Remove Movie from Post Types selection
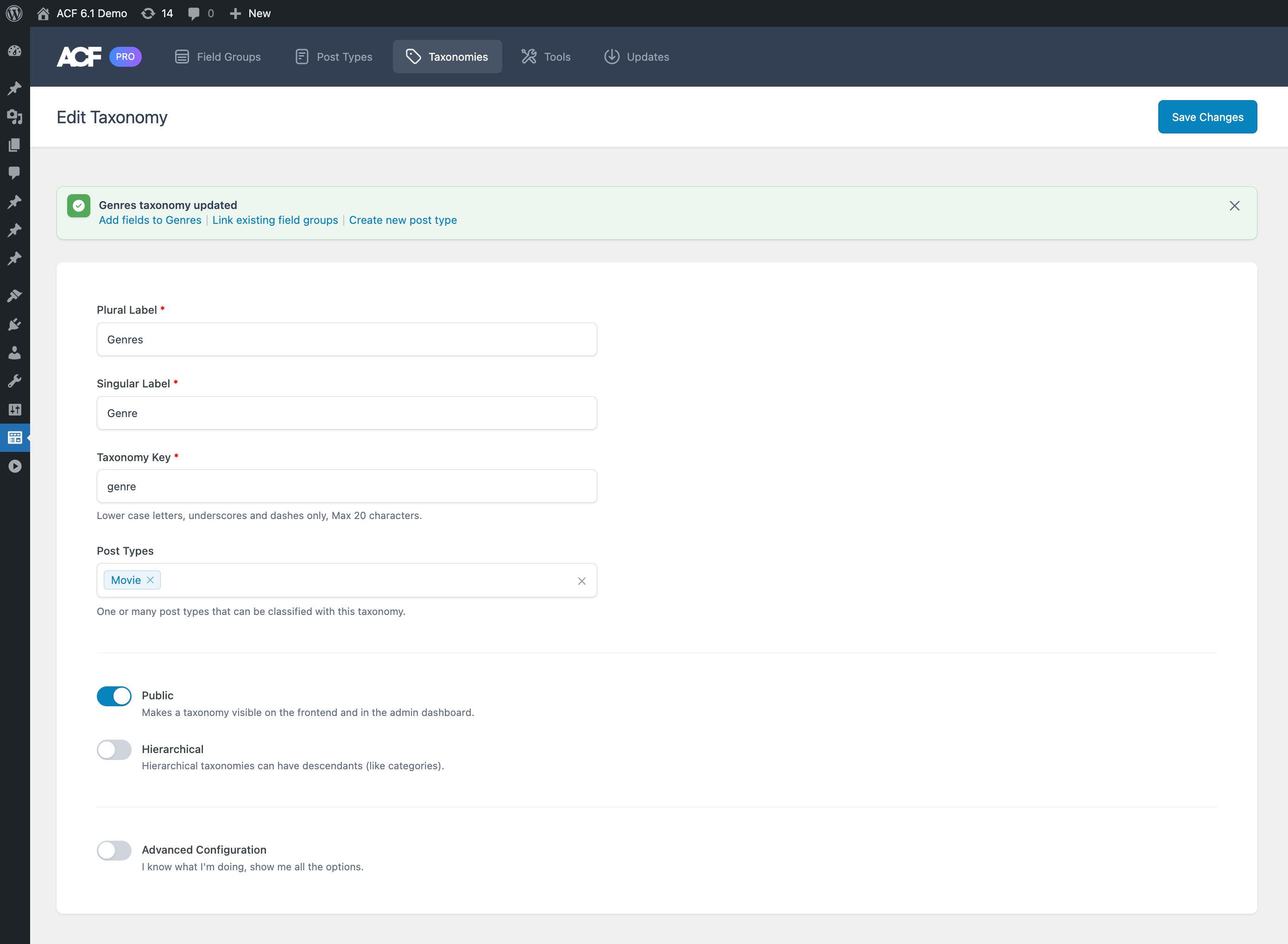Viewport: 1288px width, 944px height. pos(150,579)
